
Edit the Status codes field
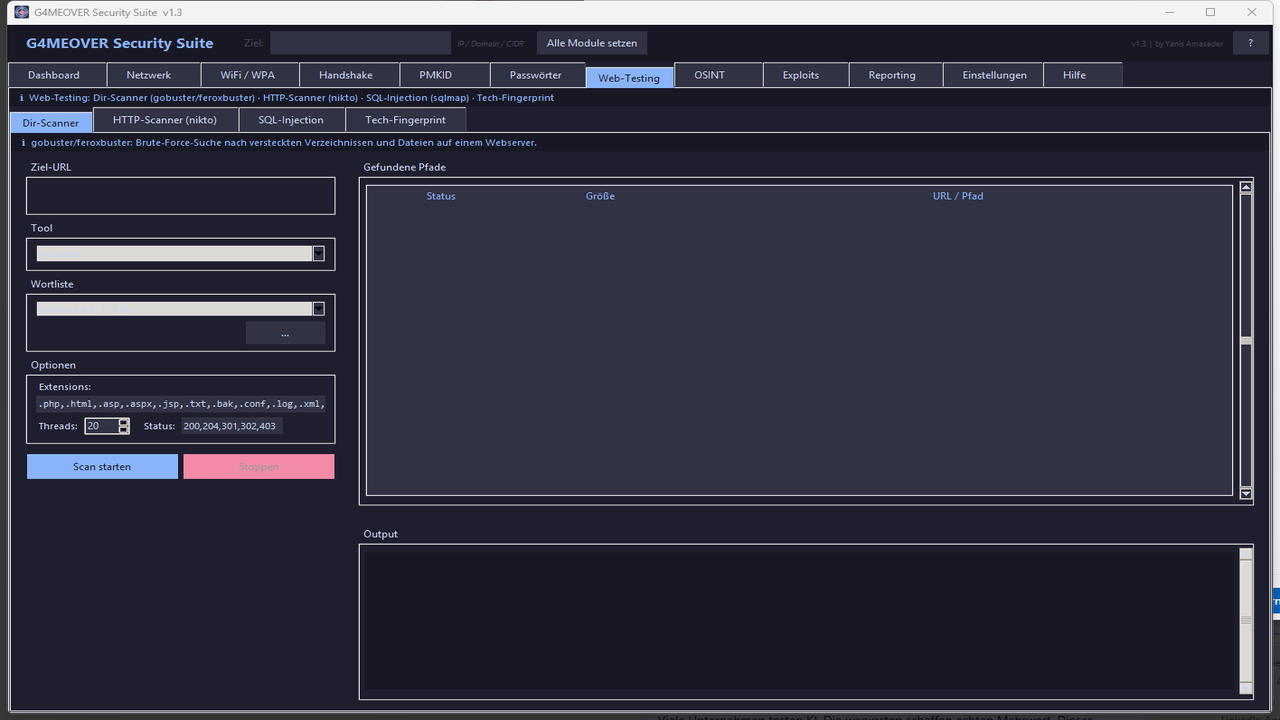(232, 426)
